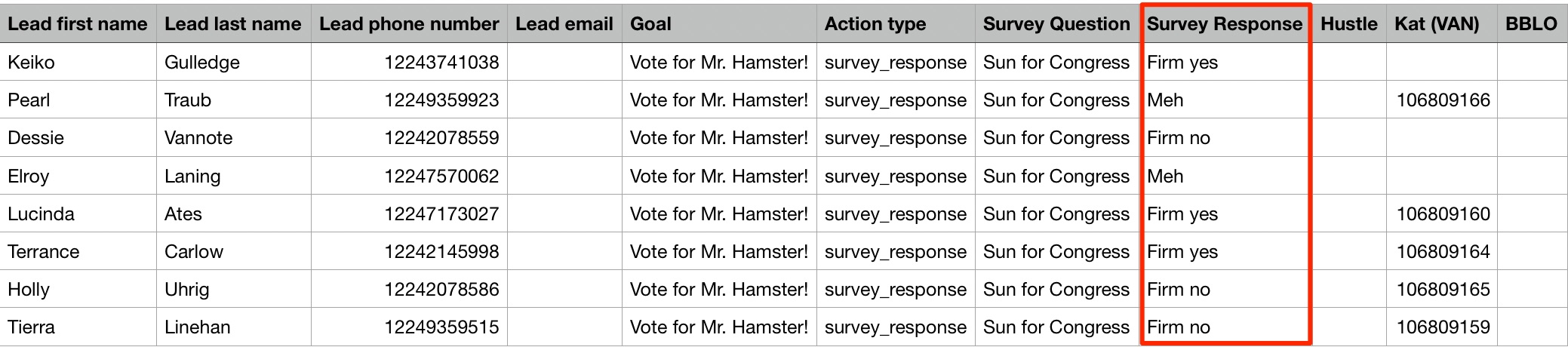
Task: Select the Survey Response column header
Action: coord(1225,24)
